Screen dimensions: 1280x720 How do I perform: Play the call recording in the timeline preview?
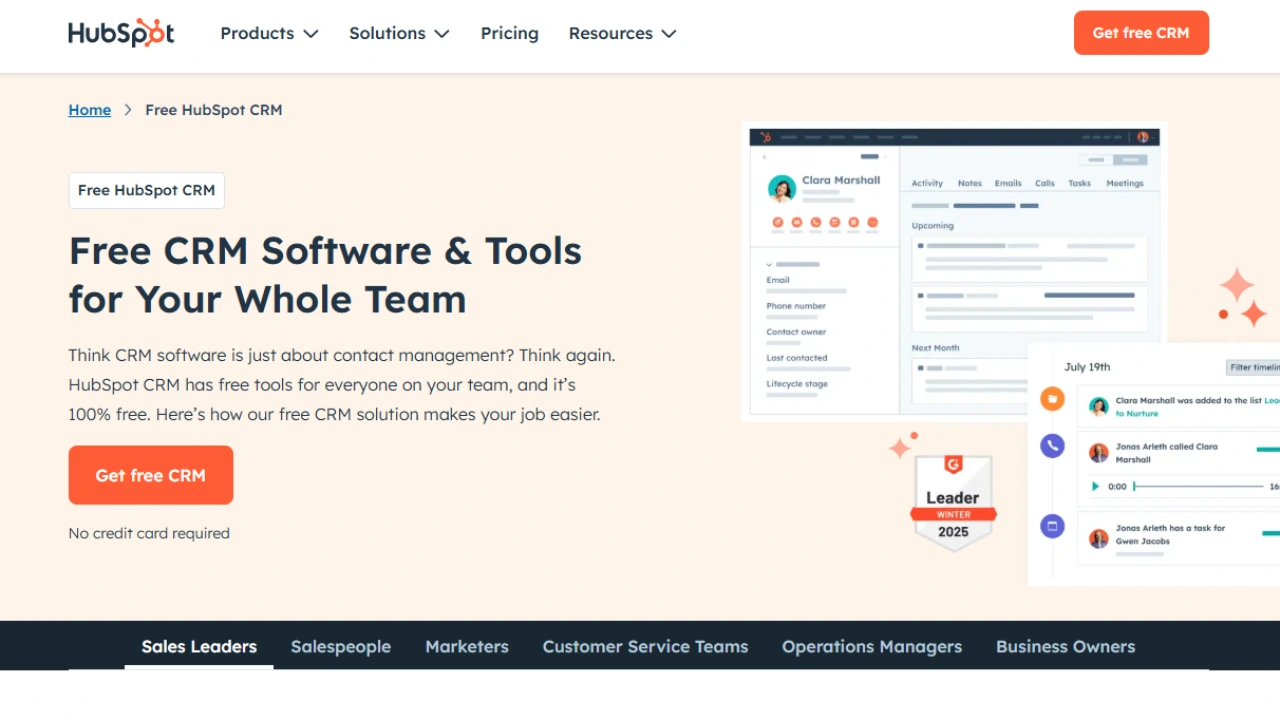[x=1095, y=486]
